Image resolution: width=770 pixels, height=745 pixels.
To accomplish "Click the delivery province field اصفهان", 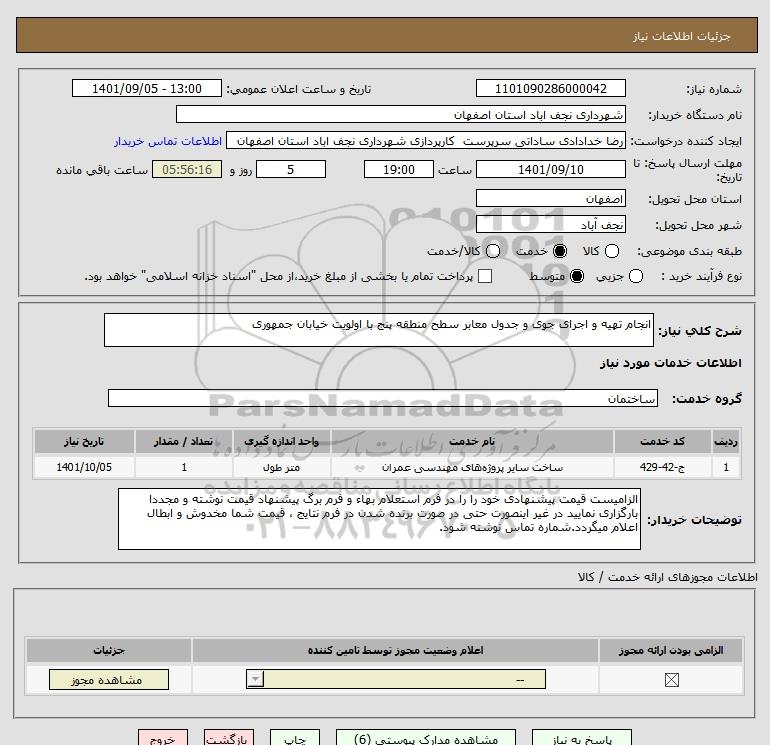I will tap(550, 198).
